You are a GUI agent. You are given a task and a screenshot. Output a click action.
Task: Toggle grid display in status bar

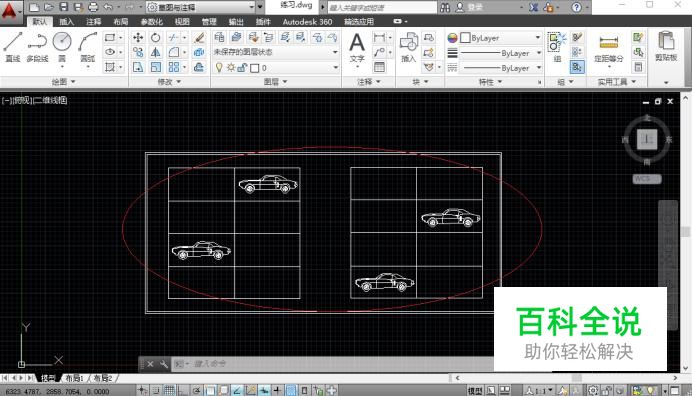(x=169, y=390)
